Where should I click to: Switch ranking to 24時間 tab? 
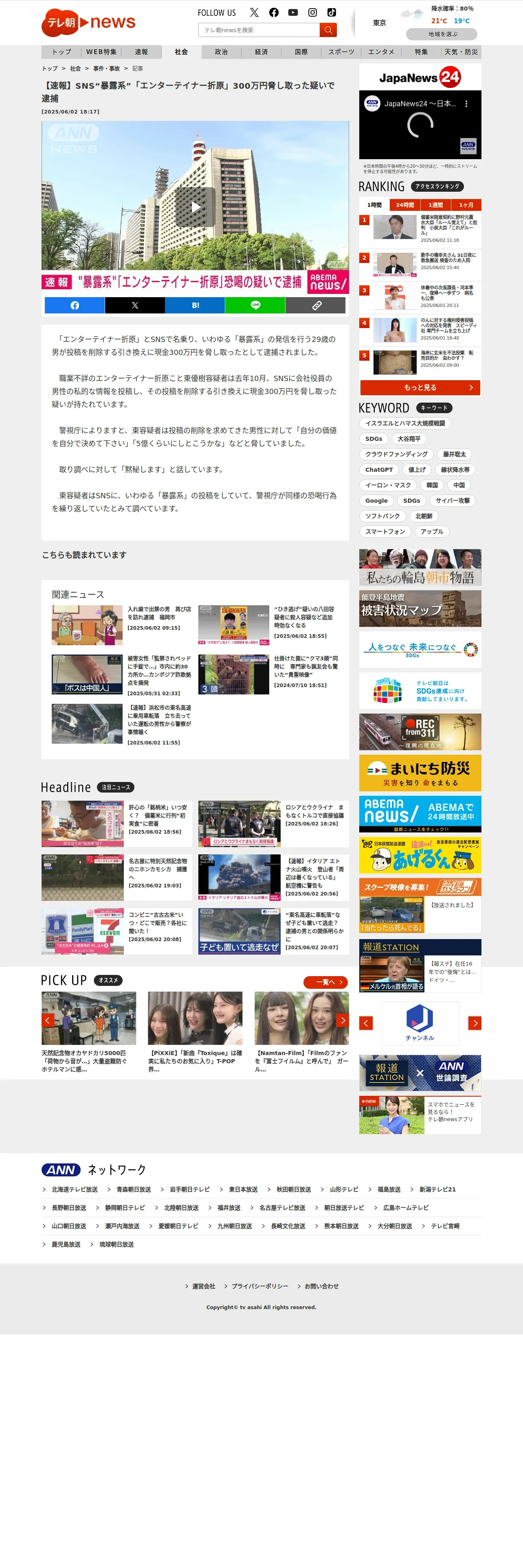(x=405, y=204)
